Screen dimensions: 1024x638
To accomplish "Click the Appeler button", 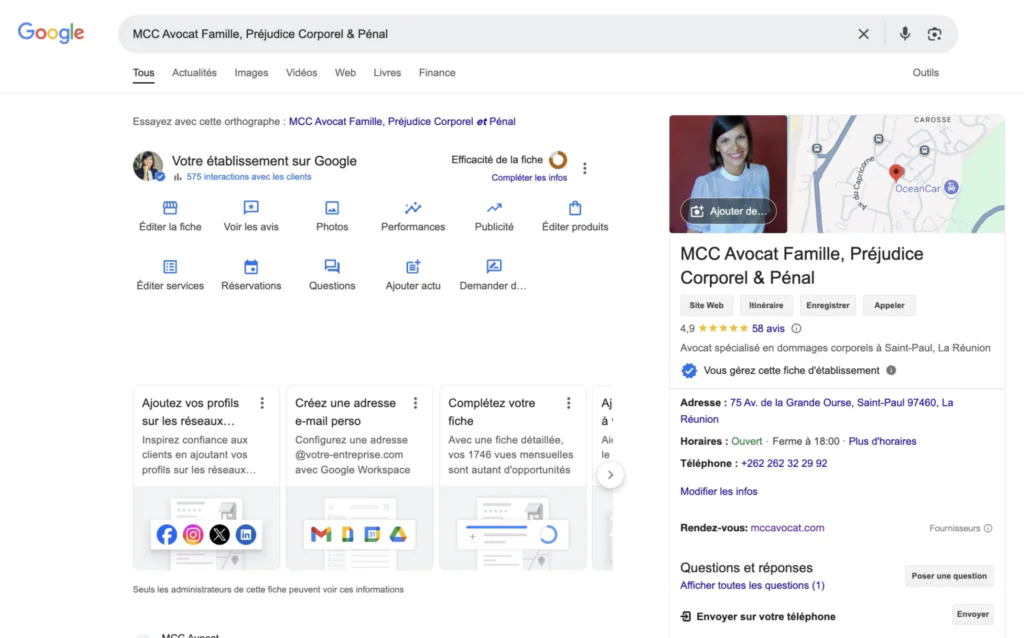I will [x=889, y=306].
